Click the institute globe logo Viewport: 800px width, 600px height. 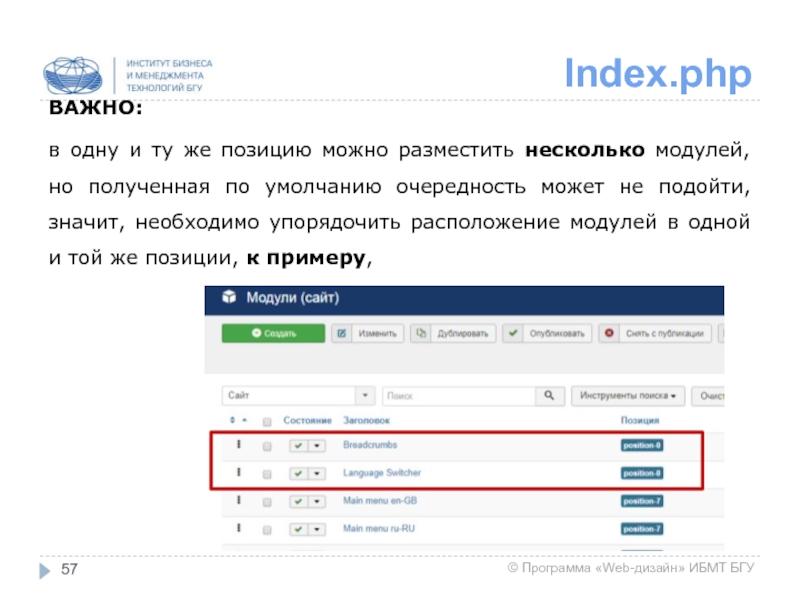coord(72,75)
